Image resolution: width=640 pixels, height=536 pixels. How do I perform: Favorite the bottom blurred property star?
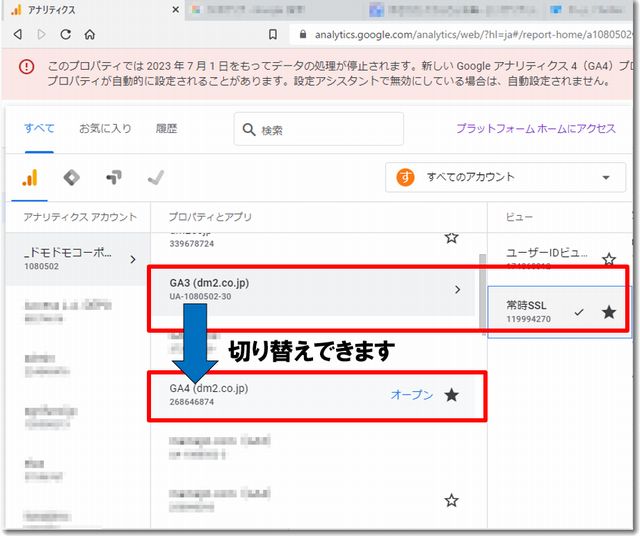(451, 500)
